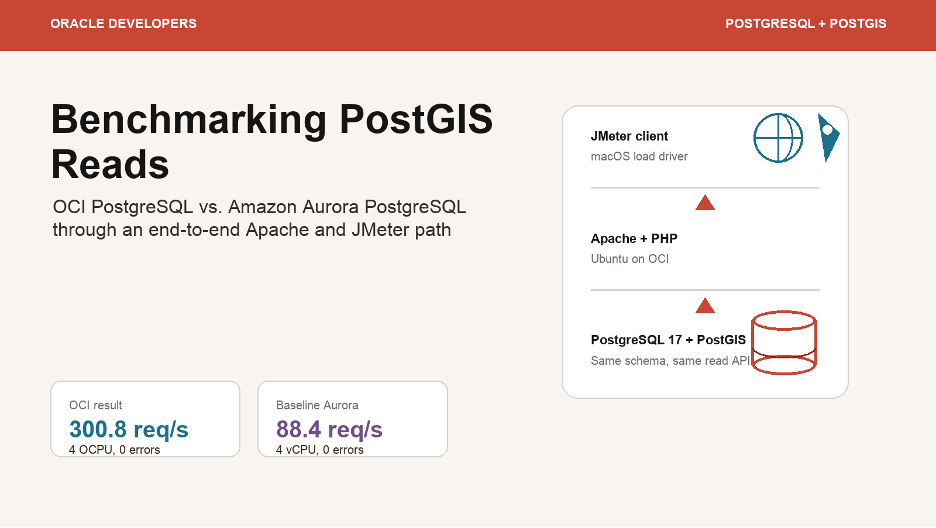Image resolution: width=936 pixels, height=528 pixels.
Task: Click the 4 OCPU, 0 errors text
Action: (x=115, y=450)
